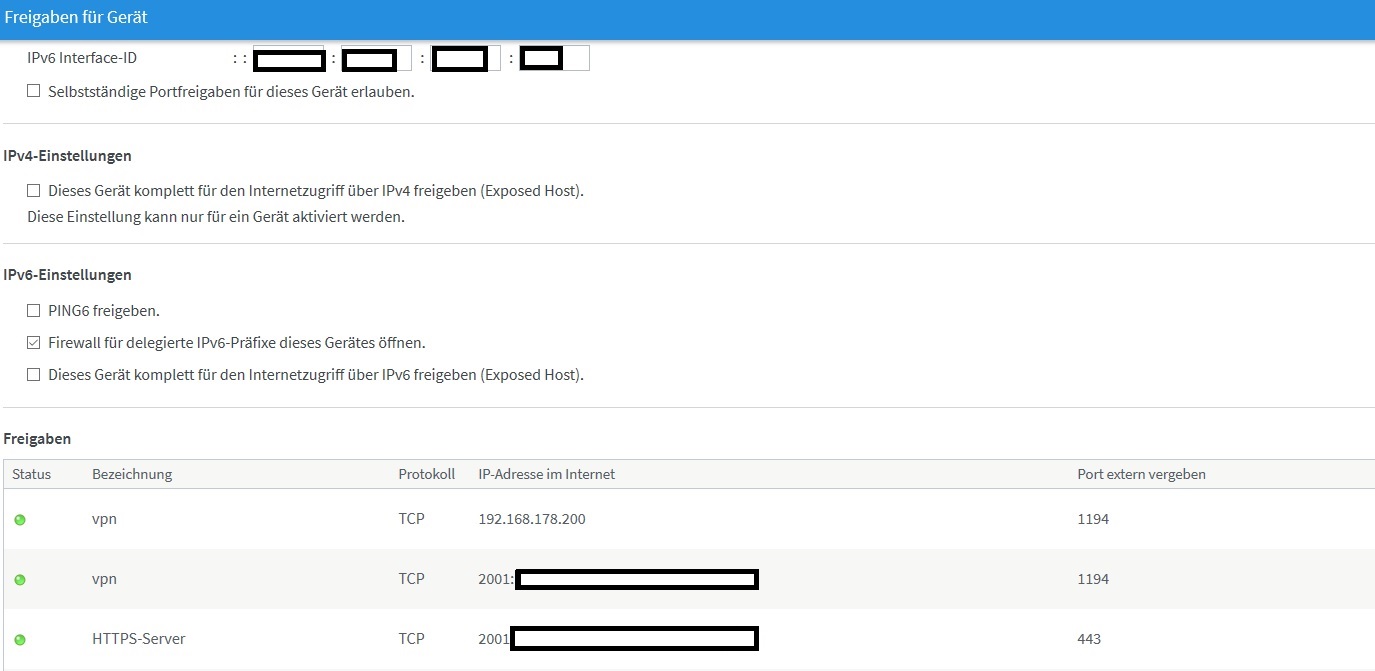Click second IPv6 Interface-ID field
Screen dimensions: 1375x671
click(376, 59)
